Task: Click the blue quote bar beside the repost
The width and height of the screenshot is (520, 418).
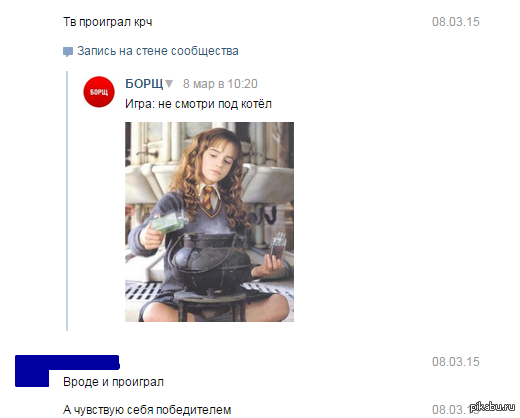Action: [x=67, y=201]
